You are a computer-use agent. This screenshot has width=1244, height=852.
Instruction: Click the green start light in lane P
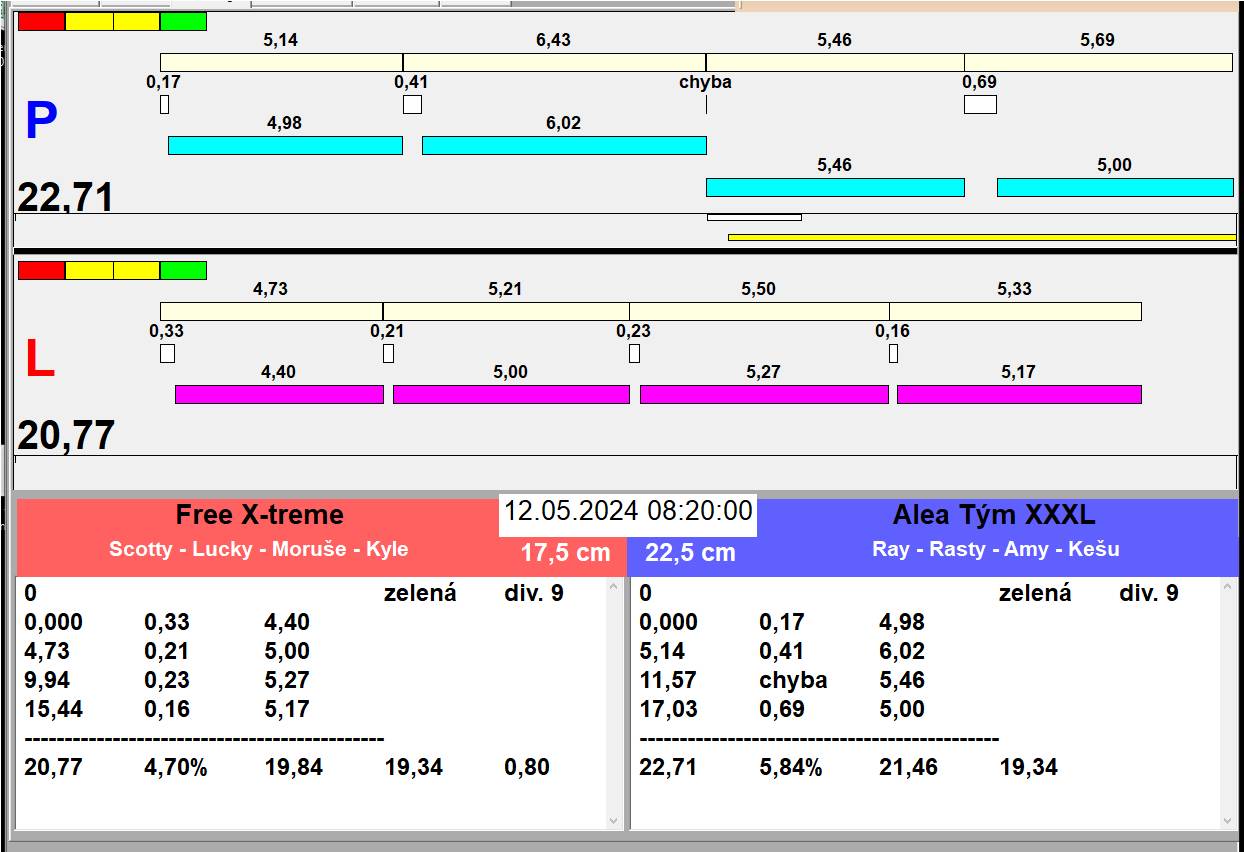(183, 21)
